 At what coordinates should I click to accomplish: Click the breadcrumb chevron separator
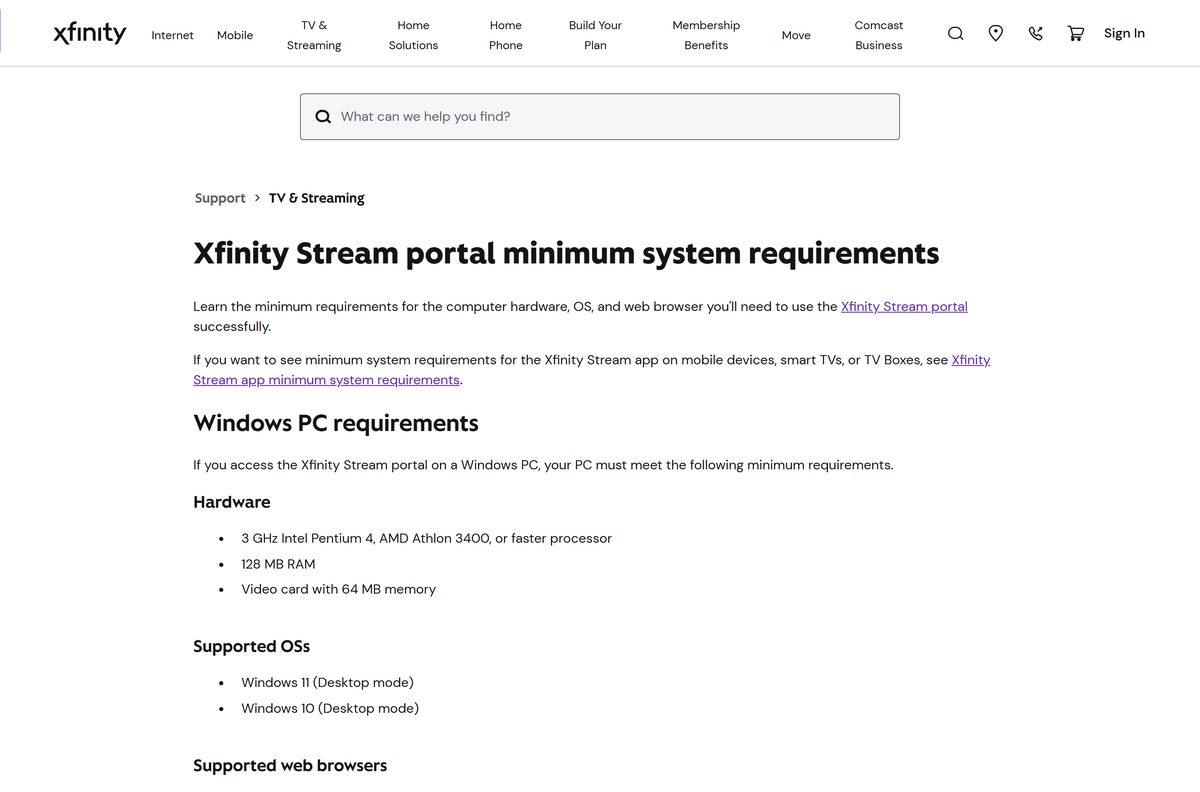pyautogui.click(x=257, y=198)
